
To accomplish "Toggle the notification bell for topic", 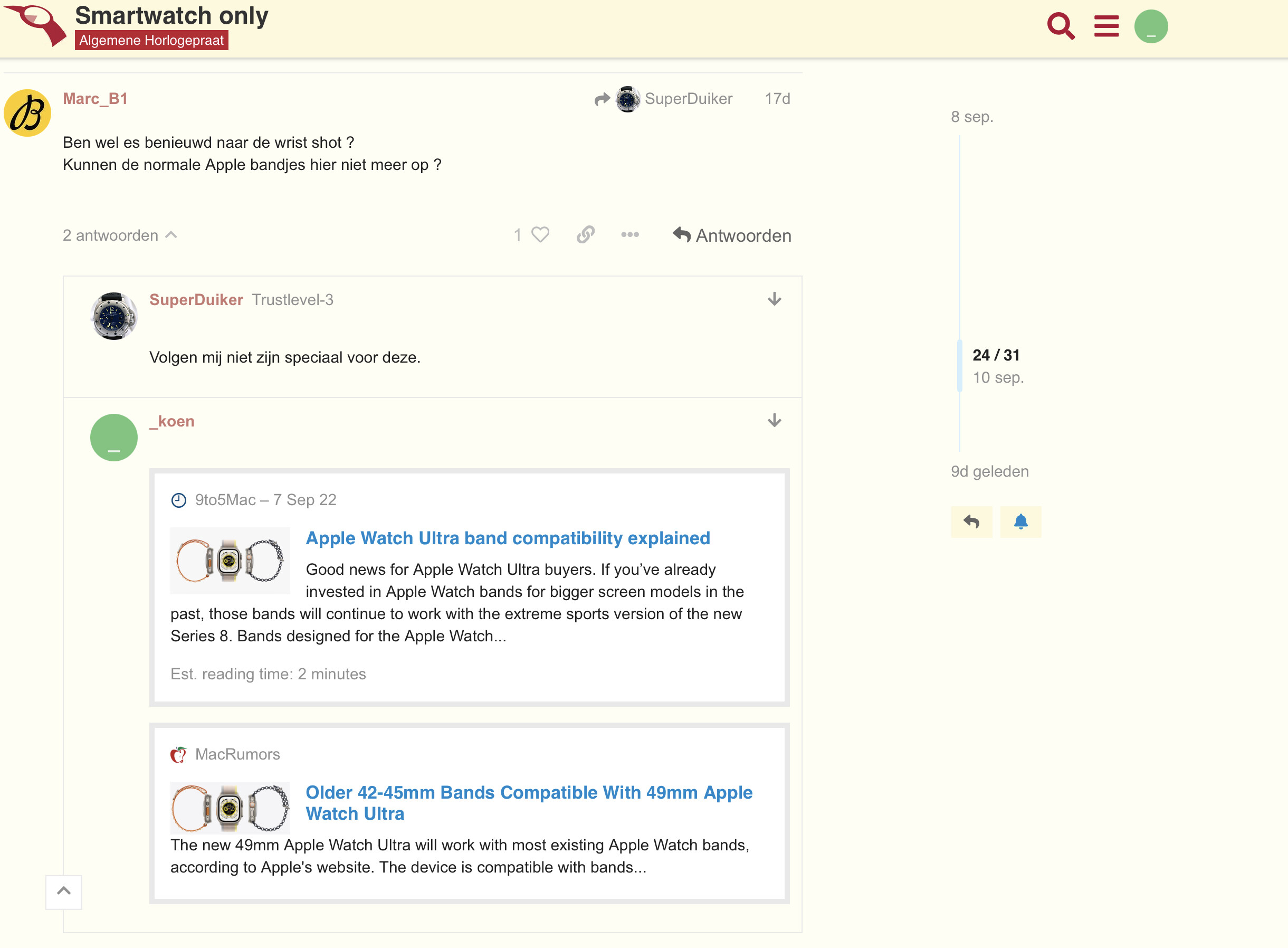I will point(1020,522).
